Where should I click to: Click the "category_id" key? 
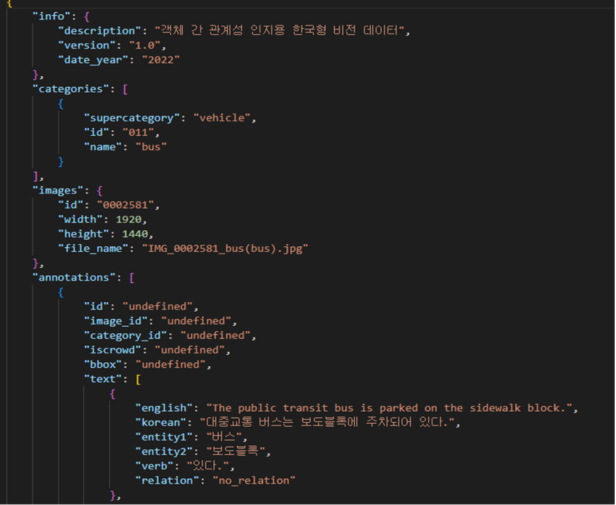coord(125,336)
